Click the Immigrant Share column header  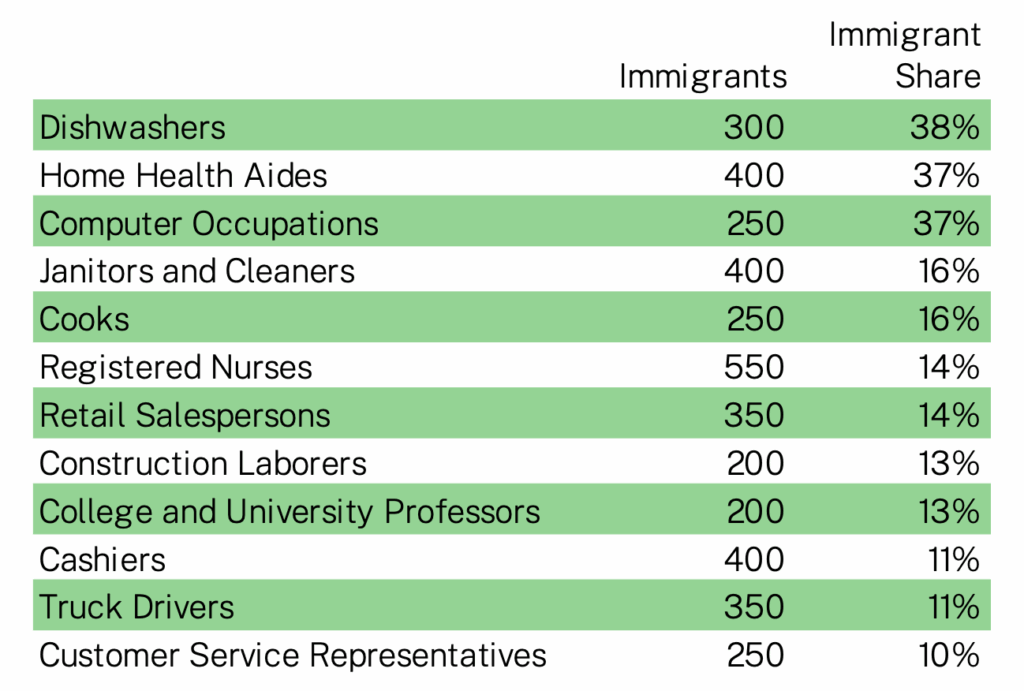point(904,56)
